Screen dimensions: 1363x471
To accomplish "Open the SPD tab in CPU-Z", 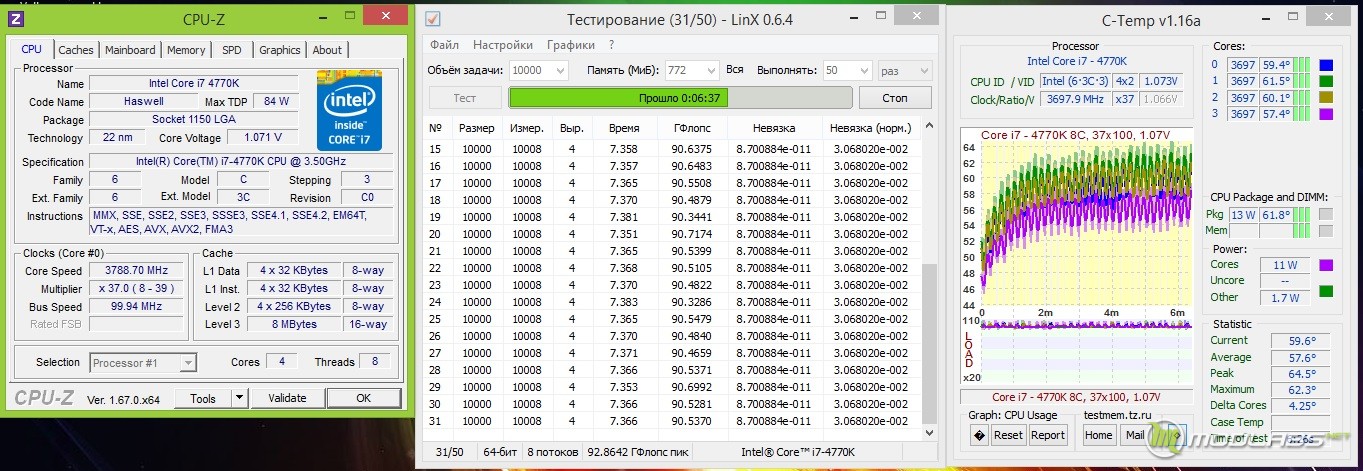I will [x=231, y=50].
